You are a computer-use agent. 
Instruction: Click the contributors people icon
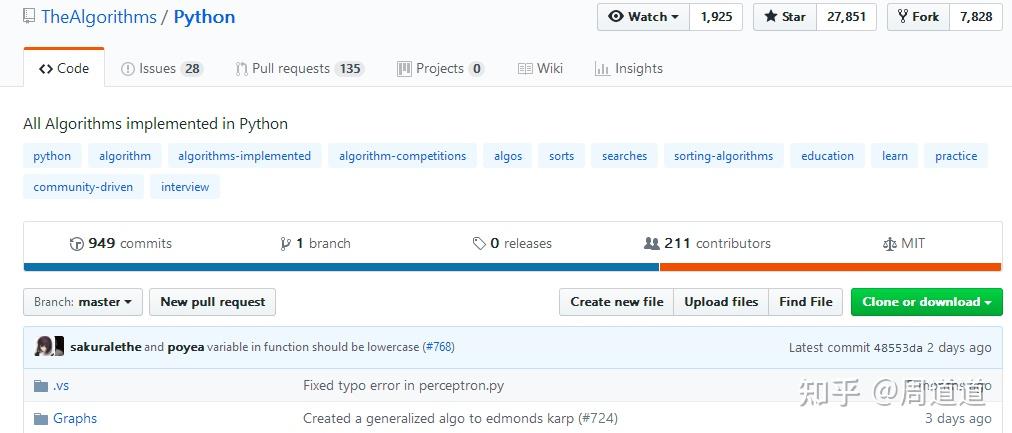pyautogui.click(x=652, y=244)
